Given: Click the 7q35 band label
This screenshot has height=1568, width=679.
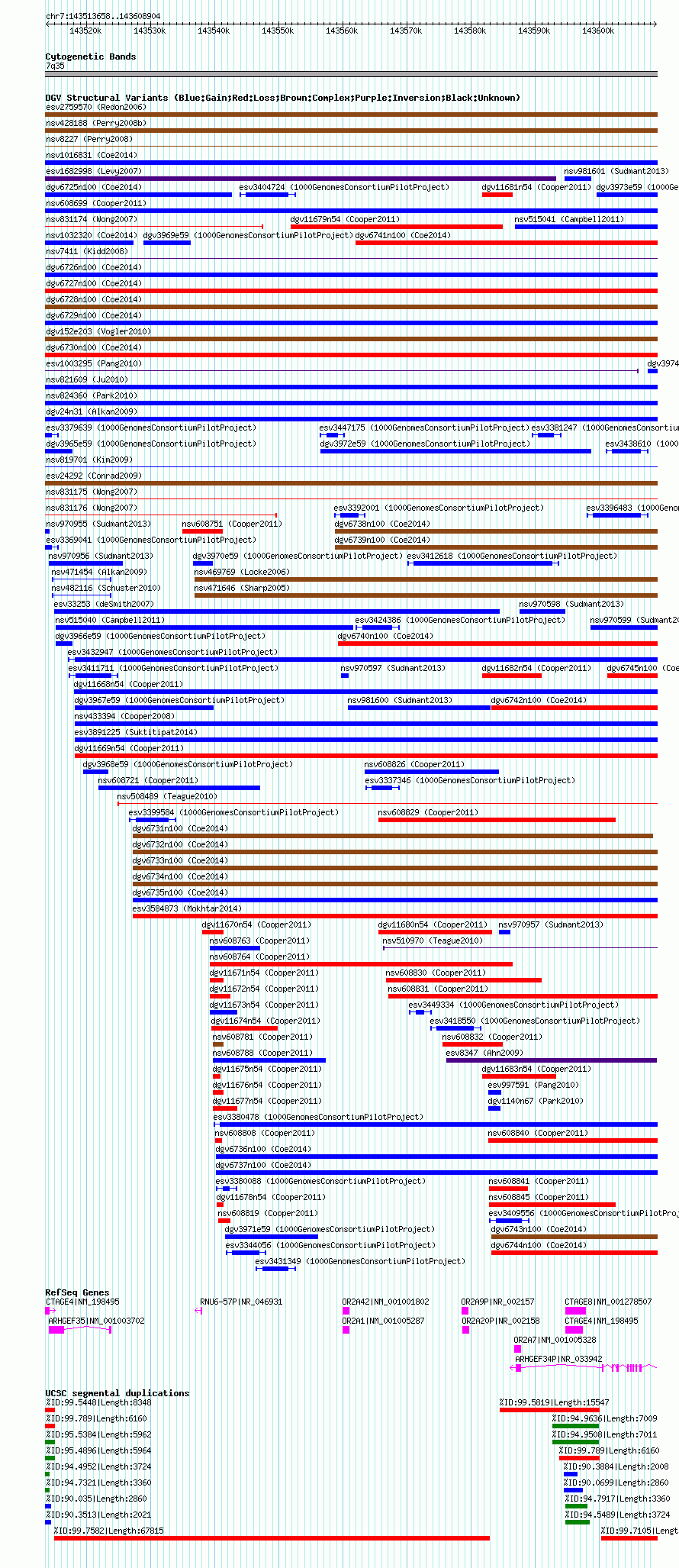Looking at the screenshot, I should (55, 66).
